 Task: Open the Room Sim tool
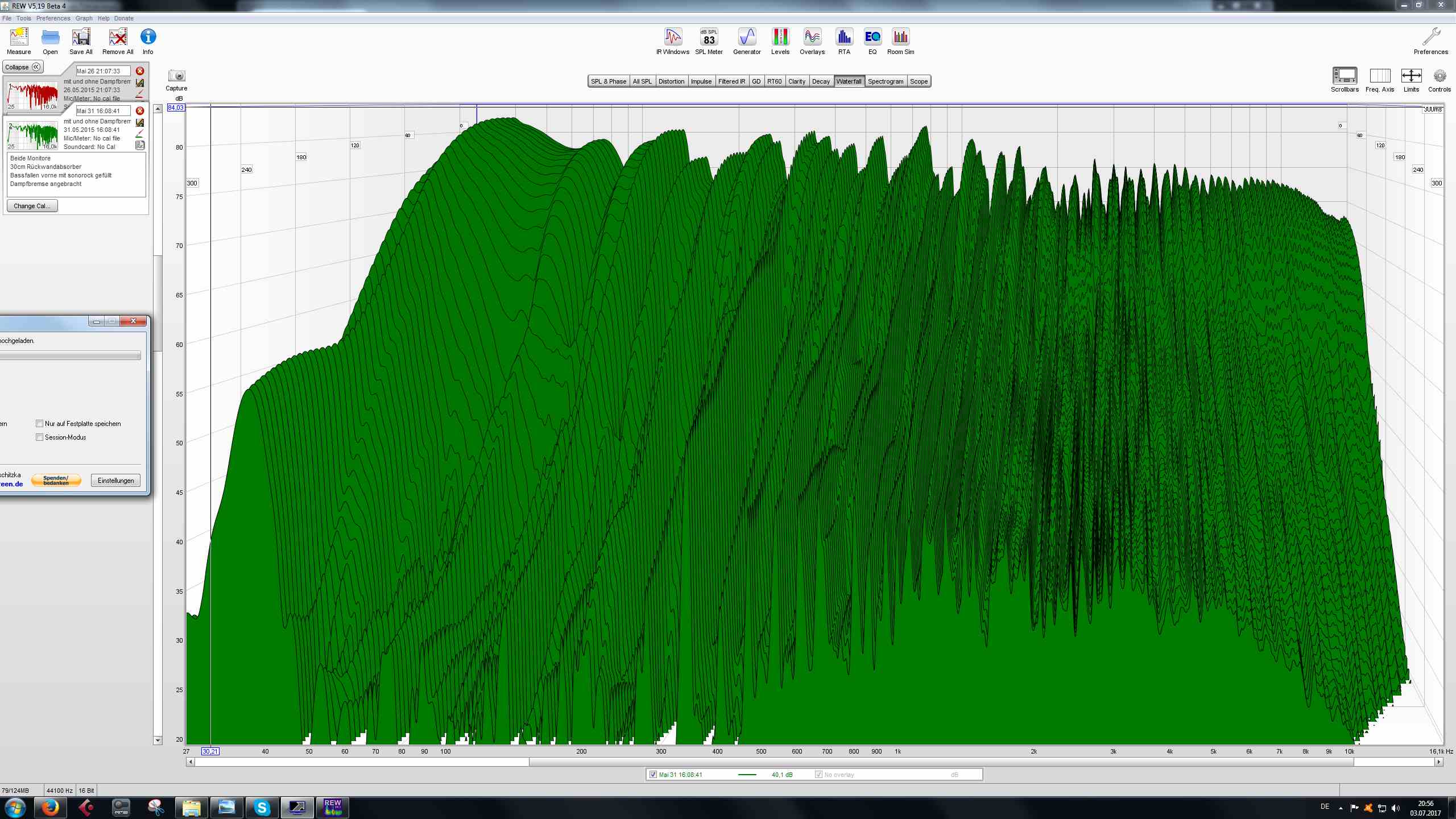coord(901,37)
